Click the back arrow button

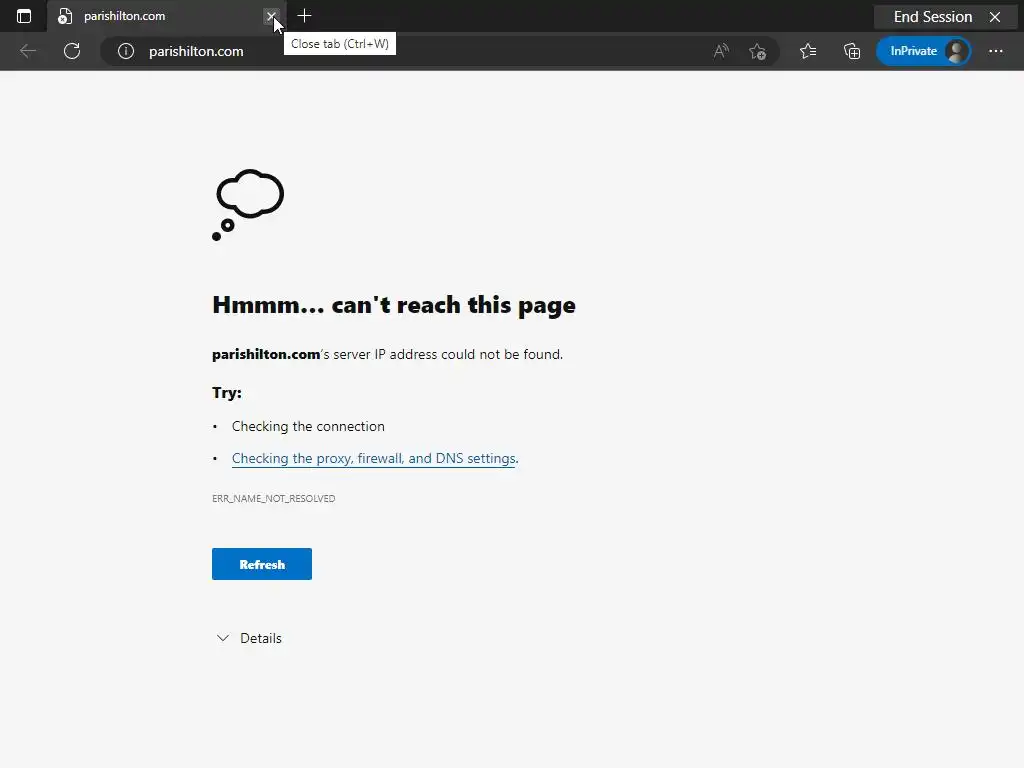click(27, 51)
